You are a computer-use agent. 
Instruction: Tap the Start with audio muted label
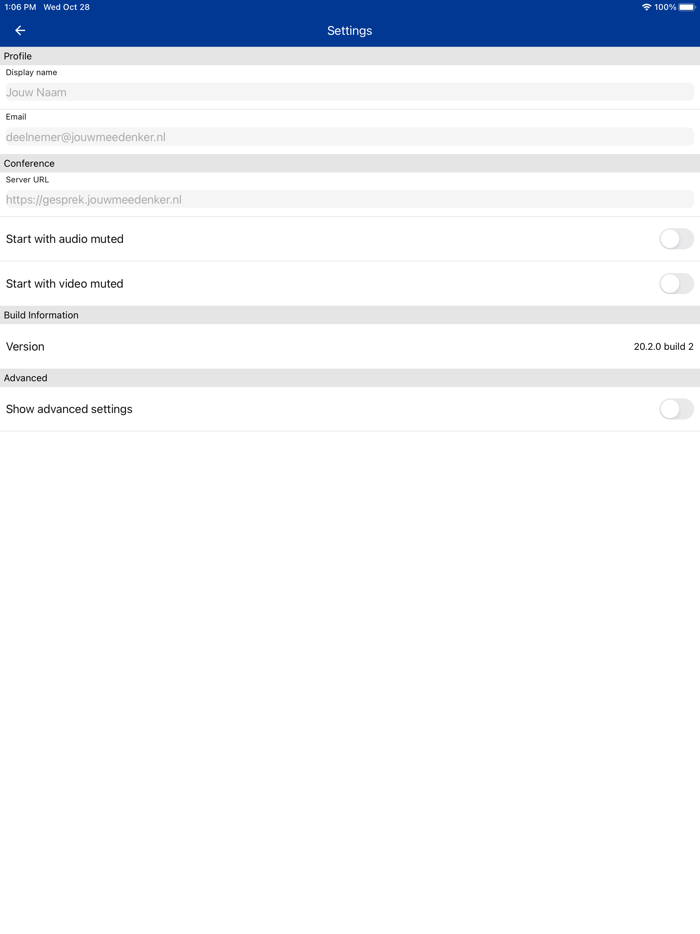pyautogui.click(x=65, y=239)
